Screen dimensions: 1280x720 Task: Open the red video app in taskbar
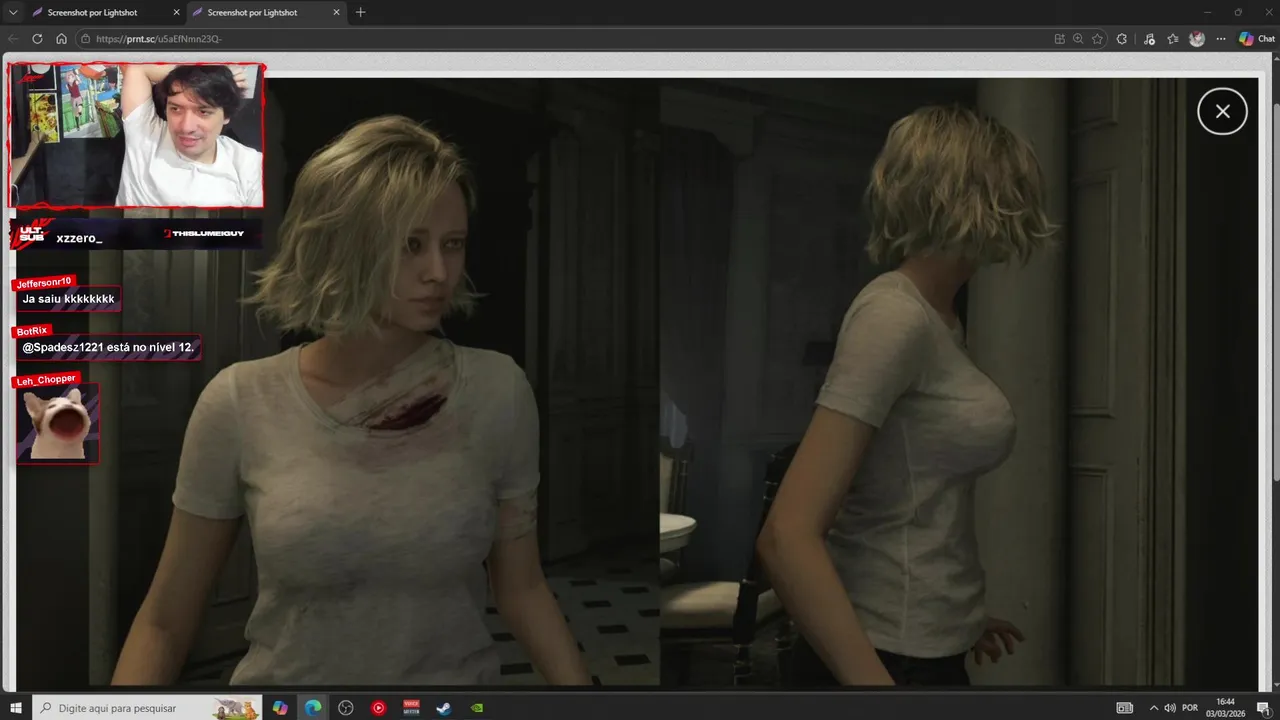point(411,708)
